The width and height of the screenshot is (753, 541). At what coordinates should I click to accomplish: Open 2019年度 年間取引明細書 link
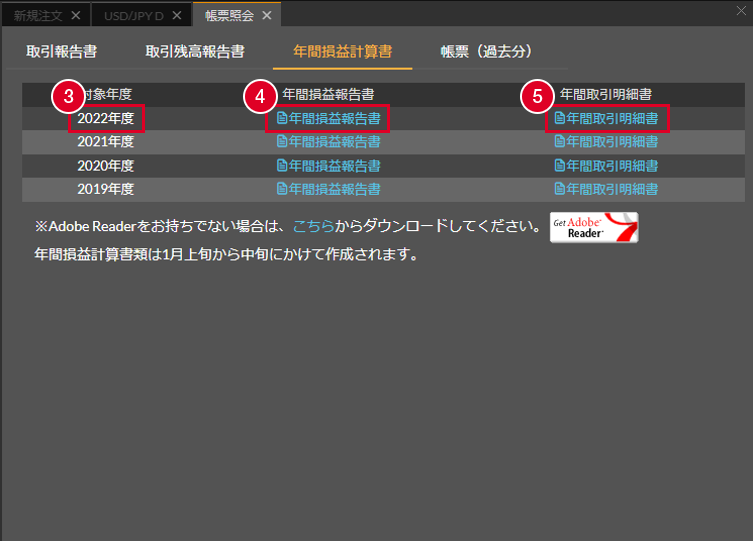coord(607,189)
